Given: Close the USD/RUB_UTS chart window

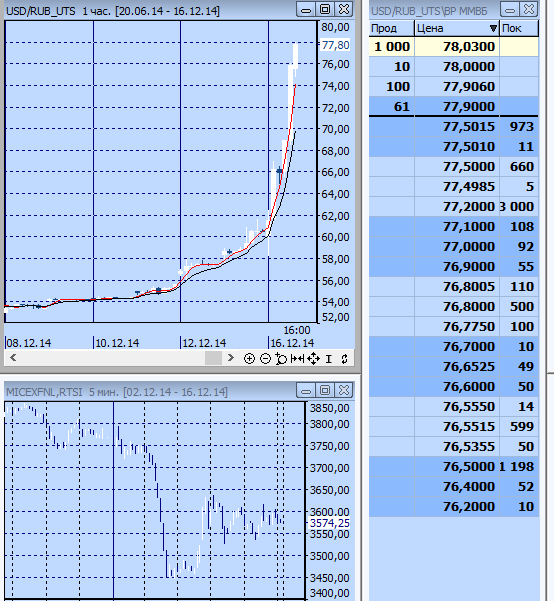Looking at the screenshot, I should (x=344, y=10).
